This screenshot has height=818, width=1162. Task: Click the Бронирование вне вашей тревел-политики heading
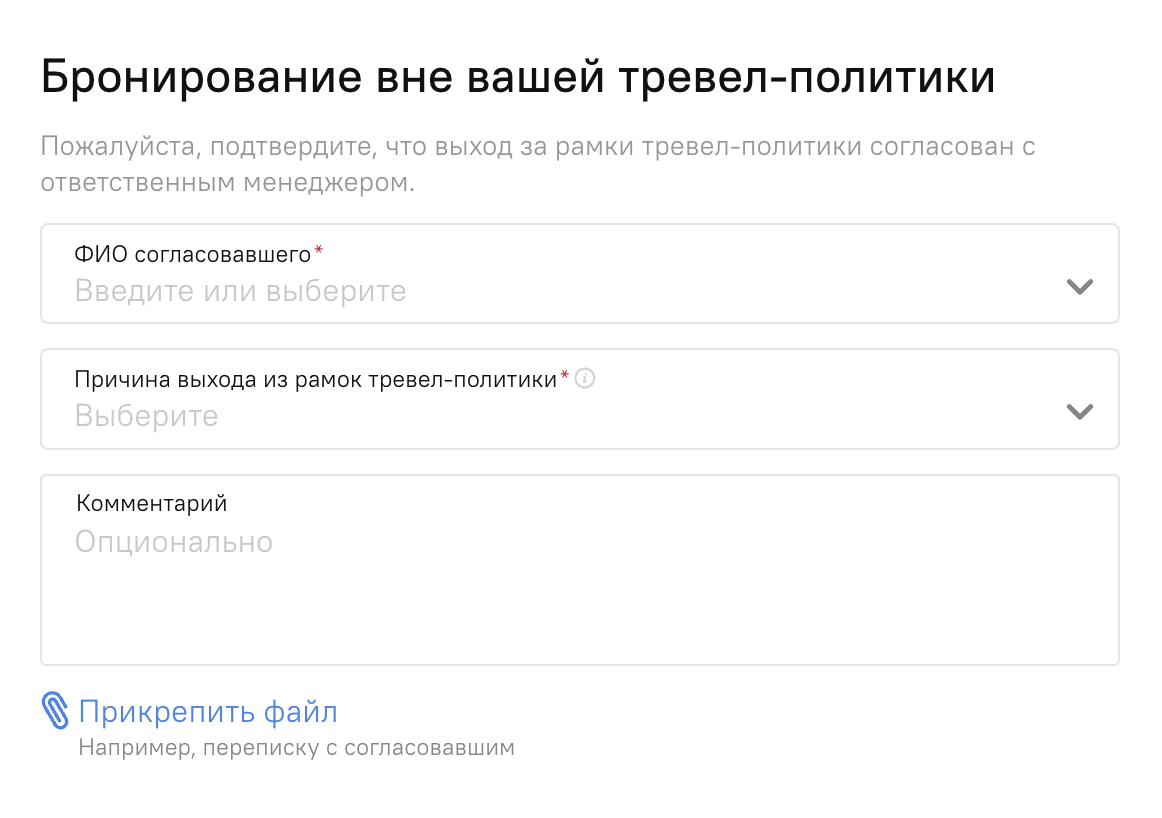pyautogui.click(x=518, y=76)
